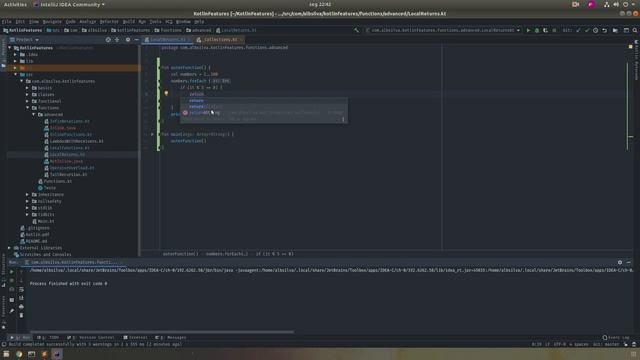Open the run configuration dropdown
The width and height of the screenshot is (640, 360).
coord(443,30)
